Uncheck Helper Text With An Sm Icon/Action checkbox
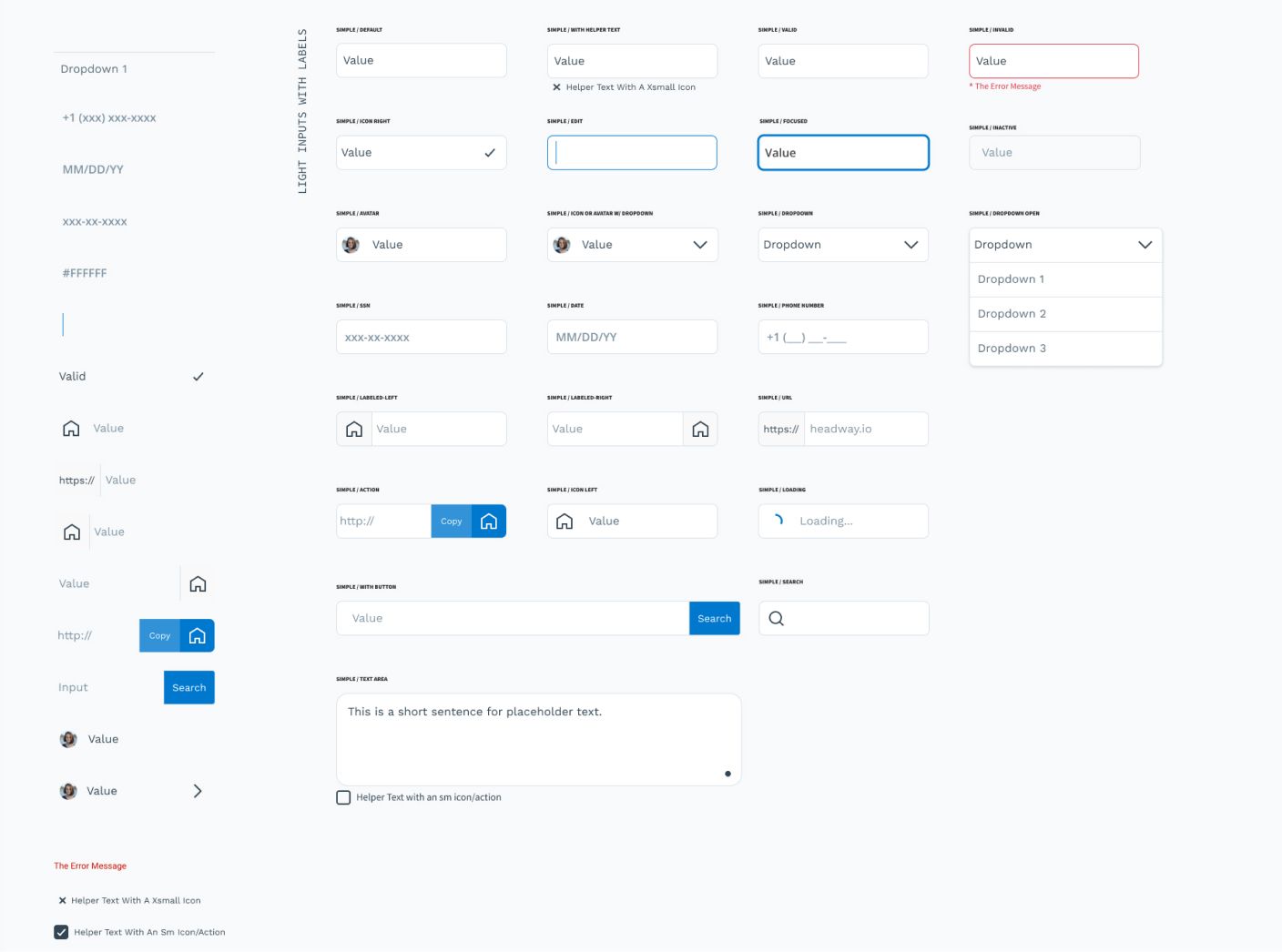1282x952 pixels. point(60,931)
